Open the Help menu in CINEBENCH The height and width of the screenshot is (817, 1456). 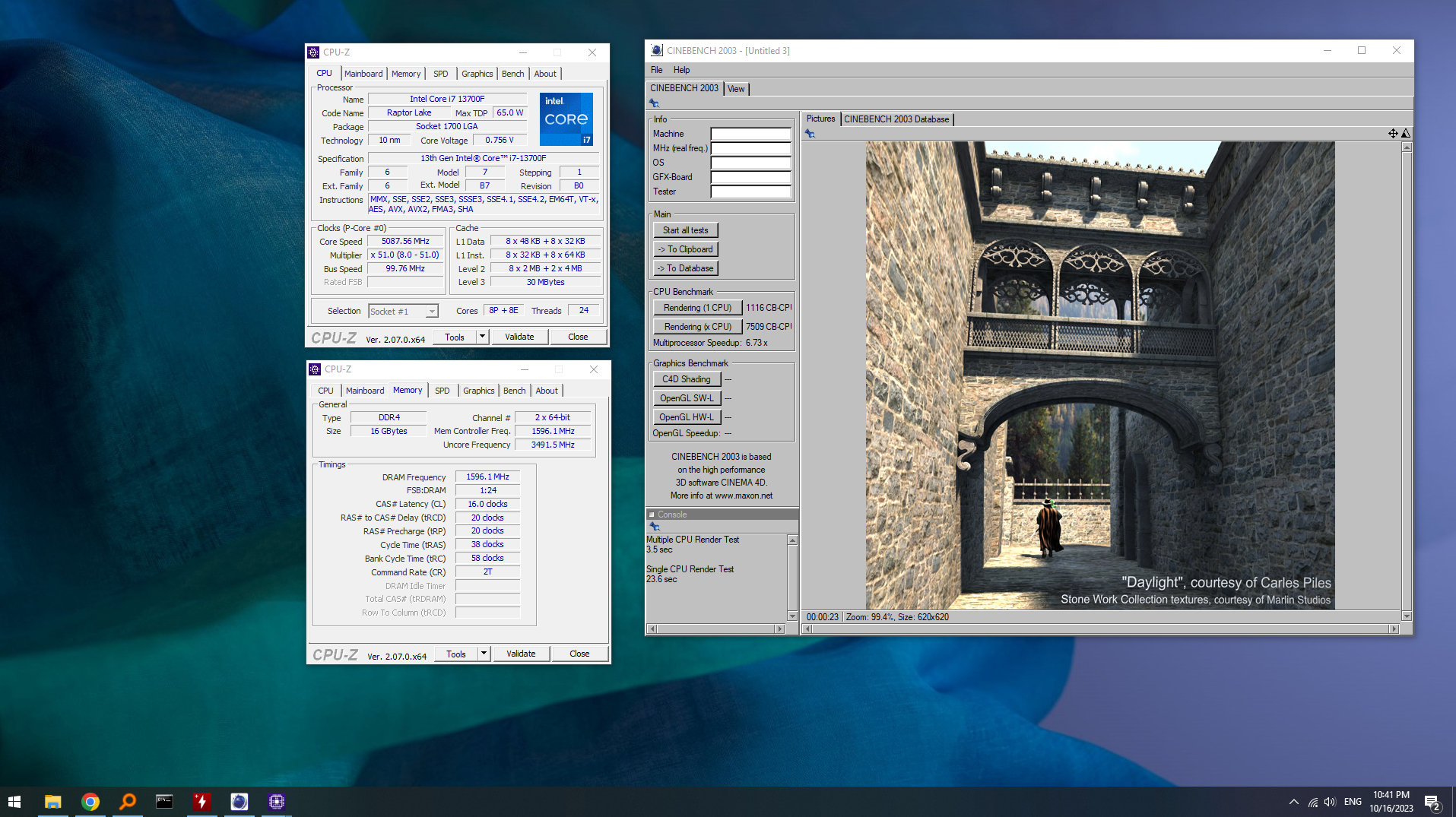pyautogui.click(x=681, y=70)
